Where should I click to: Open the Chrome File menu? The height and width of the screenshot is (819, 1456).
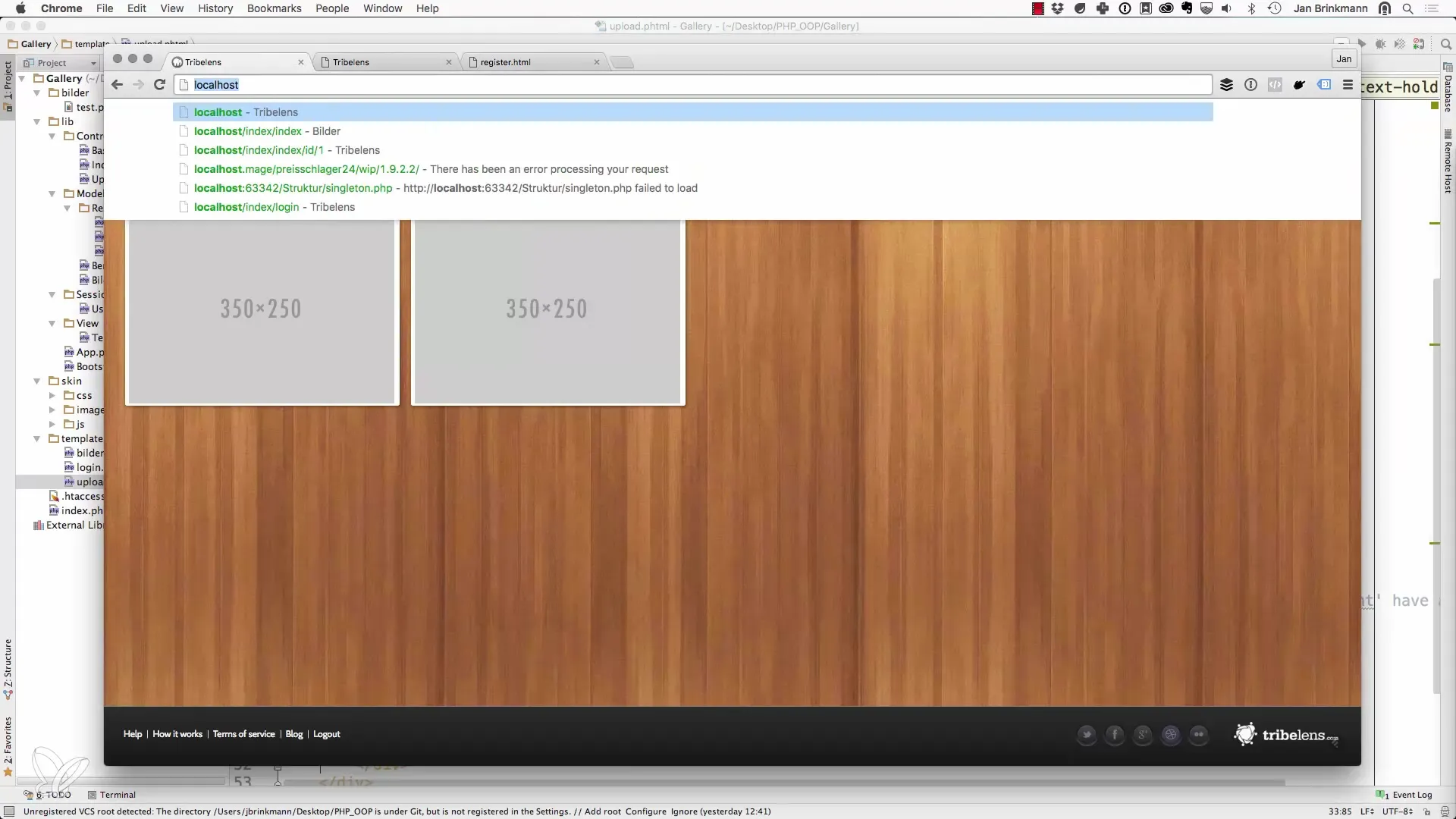pyautogui.click(x=105, y=8)
